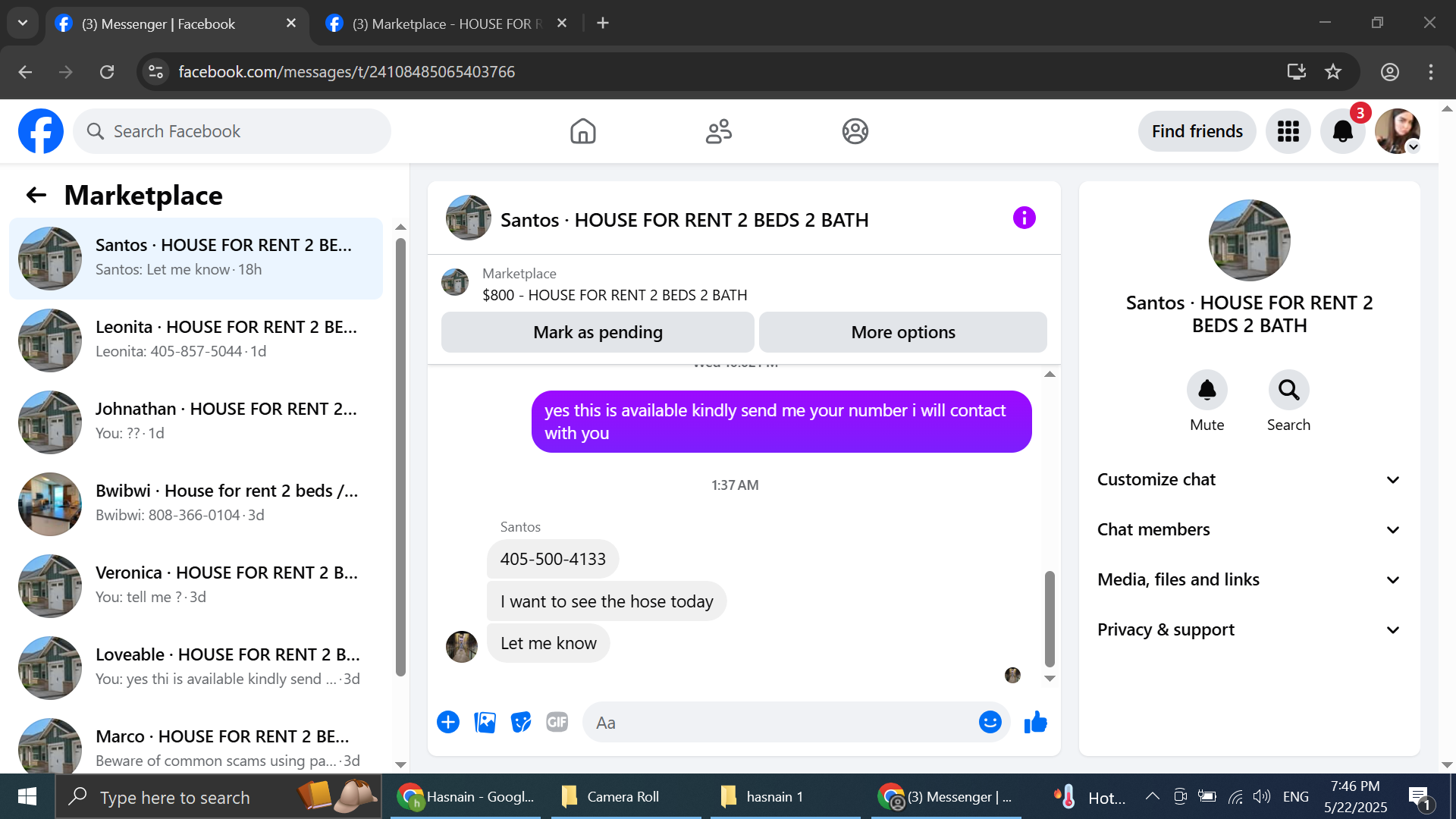
Task: Expand Media, files and links section
Action: 1249,580
